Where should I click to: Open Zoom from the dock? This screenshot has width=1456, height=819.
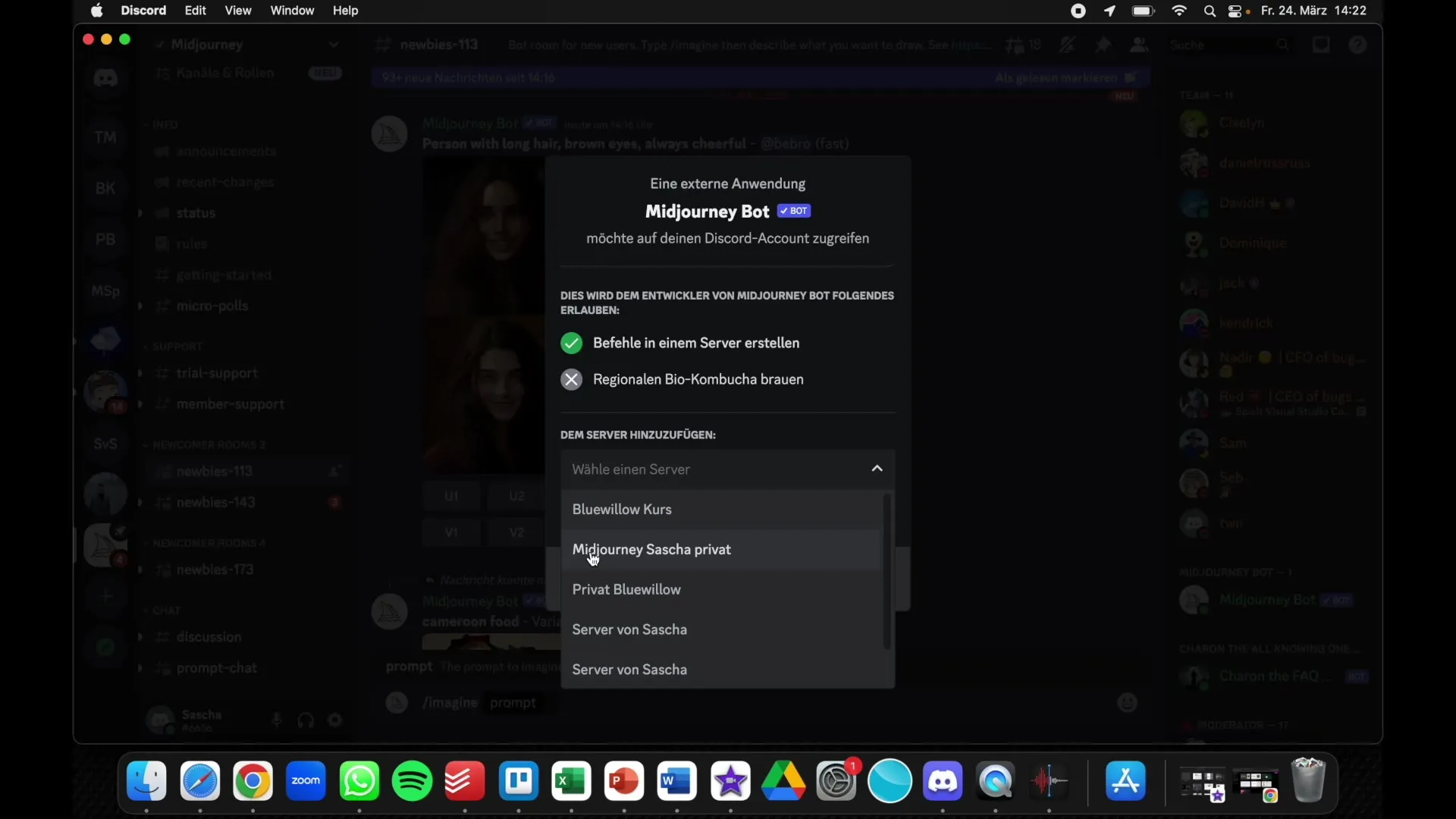tap(306, 781)
